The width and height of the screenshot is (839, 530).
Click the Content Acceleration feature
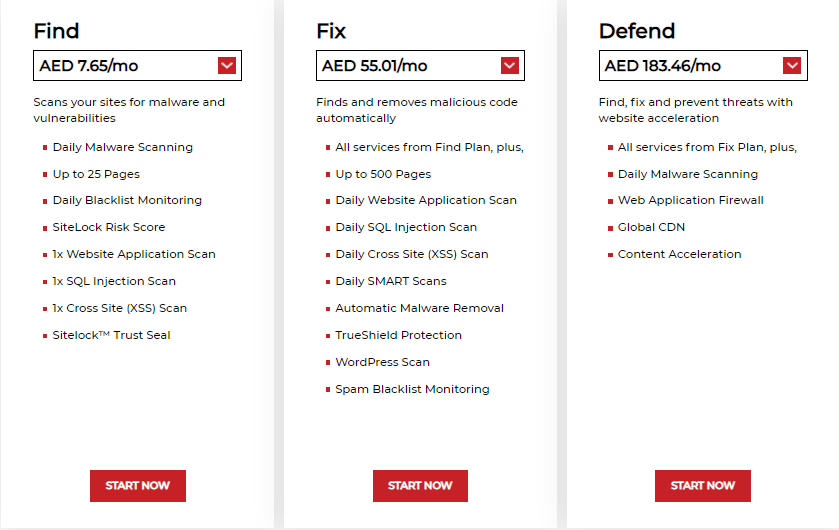click(x=679, y=254)
